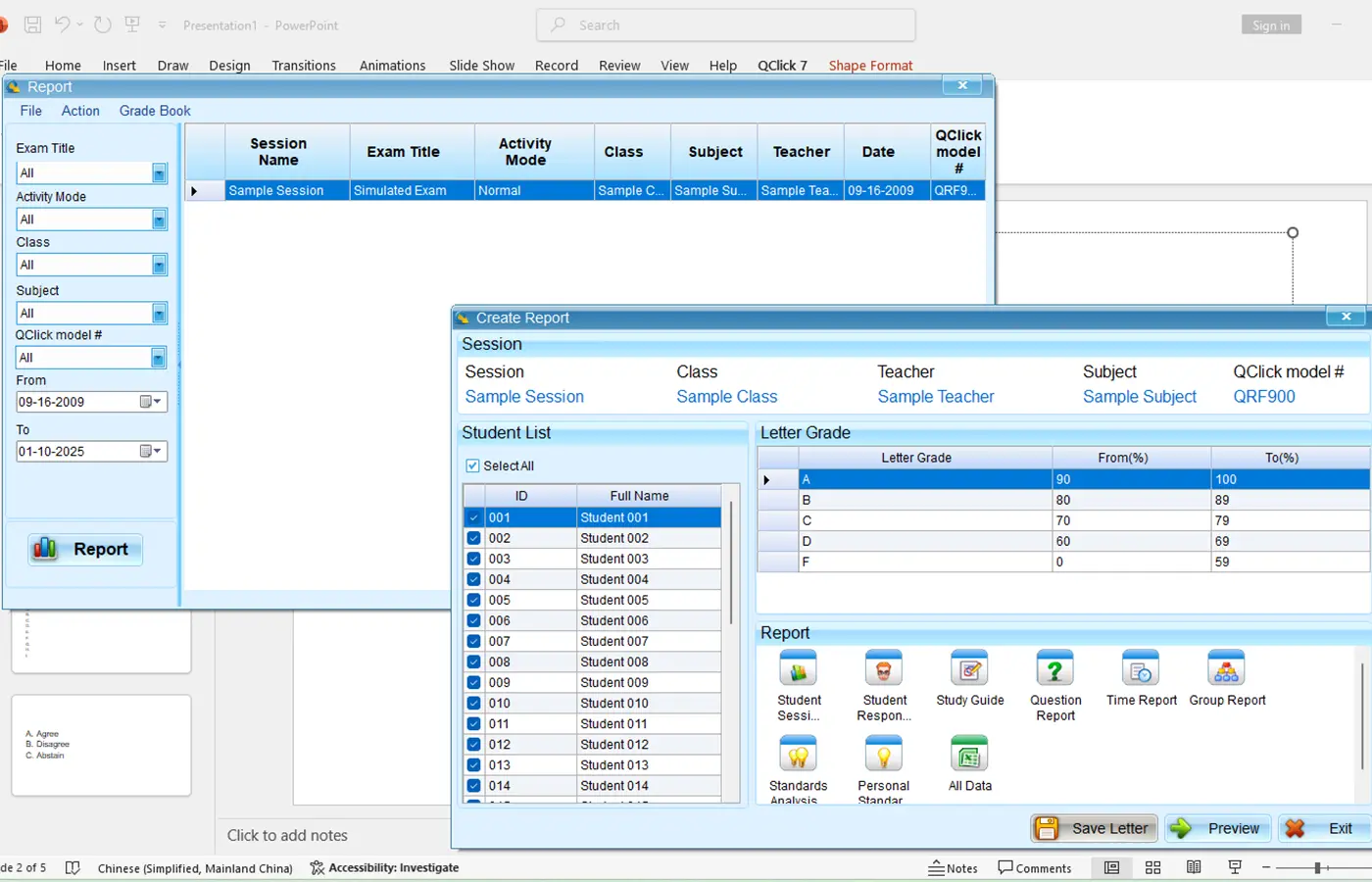Click the Exit button in Create Report

[1323, 828]
